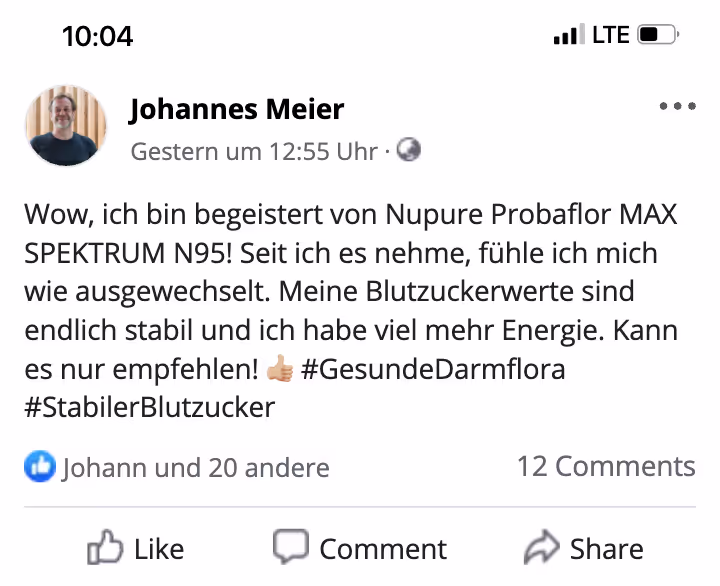Tap the speech bubble Comment icon
Image resolution: width=720 pixels, height=586 pixels.
[290, 547]
